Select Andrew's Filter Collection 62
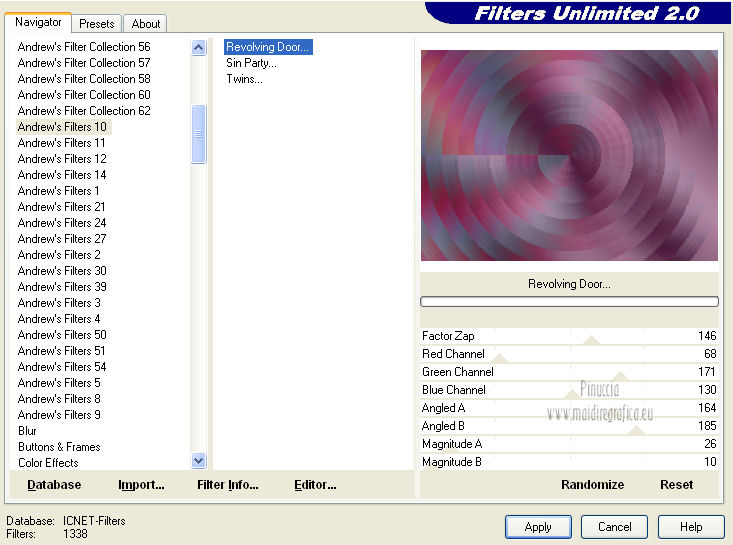This screenshot has width=733, height=545. tap(84, 111)
